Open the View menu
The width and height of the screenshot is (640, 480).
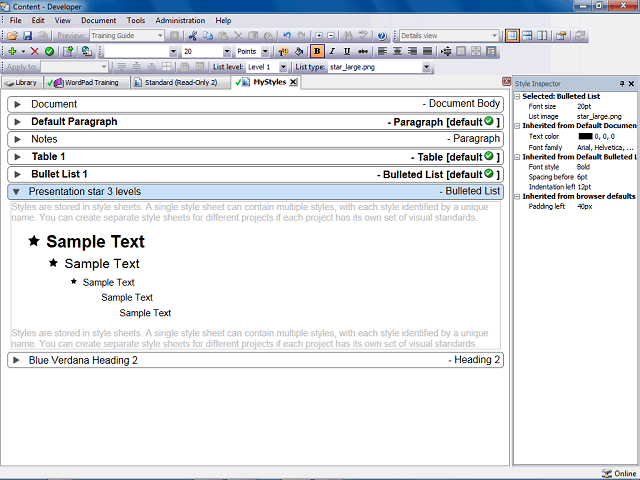coord(62,20)
